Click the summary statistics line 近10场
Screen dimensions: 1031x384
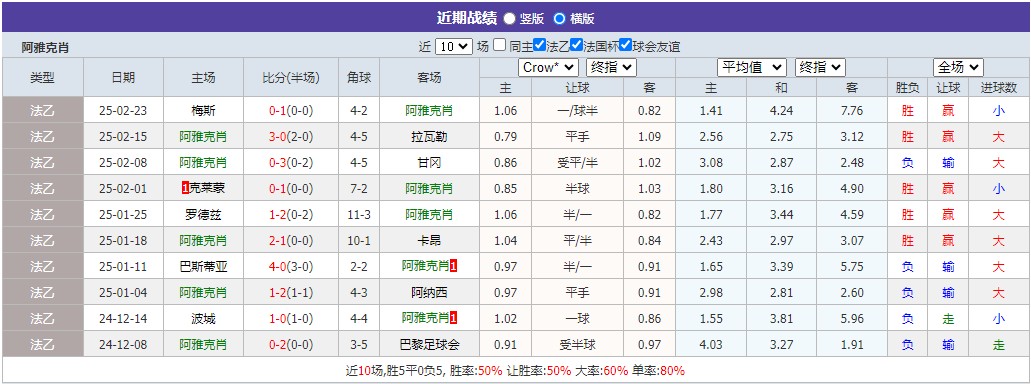[515, 370]
